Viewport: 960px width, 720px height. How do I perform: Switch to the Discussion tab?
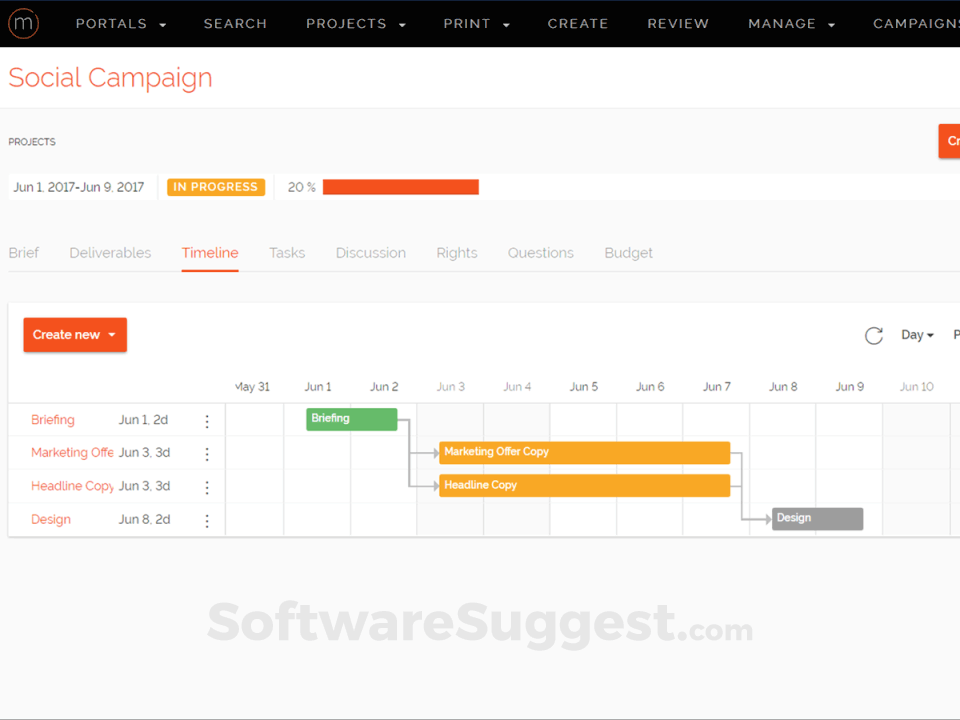tap(370, 252)
